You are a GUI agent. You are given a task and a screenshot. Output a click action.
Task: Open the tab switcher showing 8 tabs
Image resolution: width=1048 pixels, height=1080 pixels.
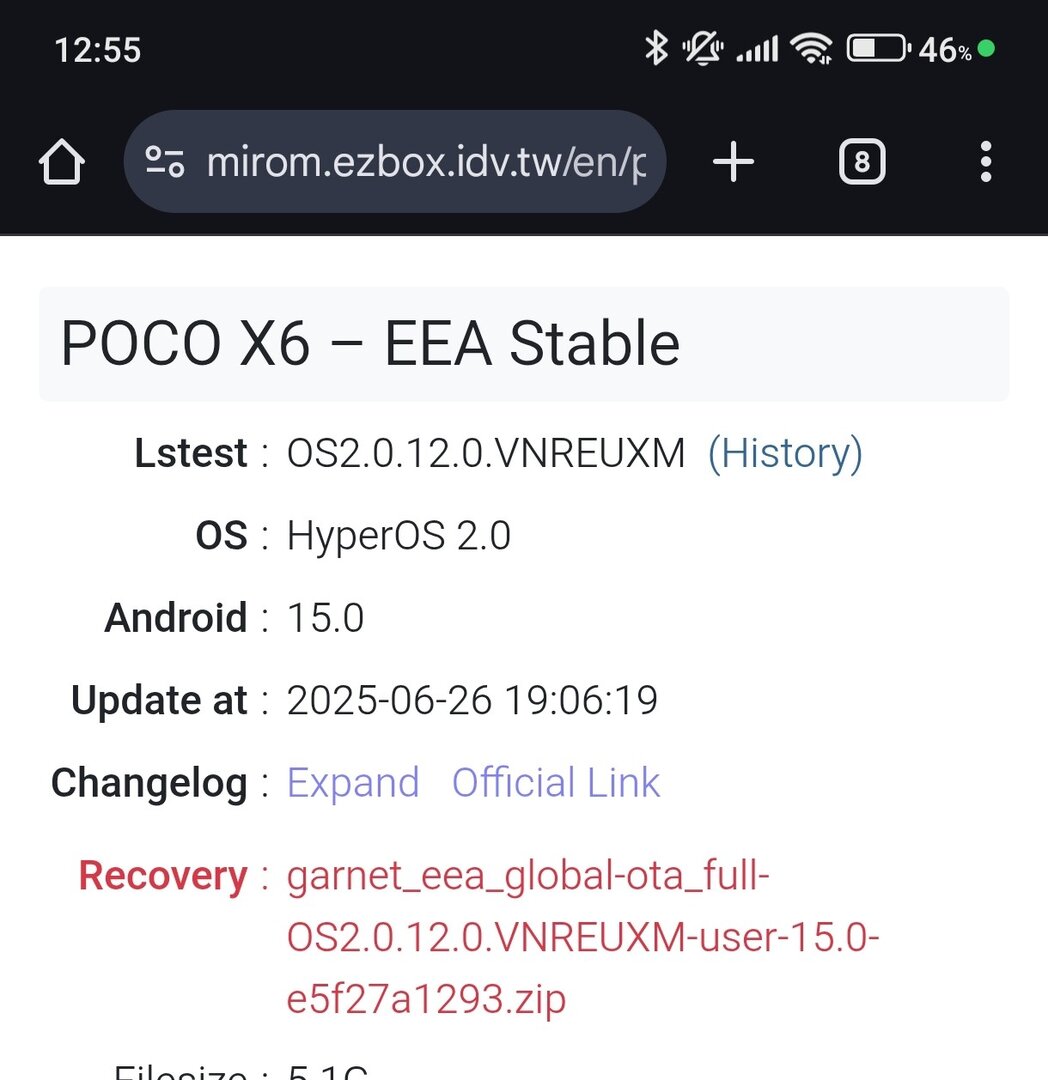(862, 162)
